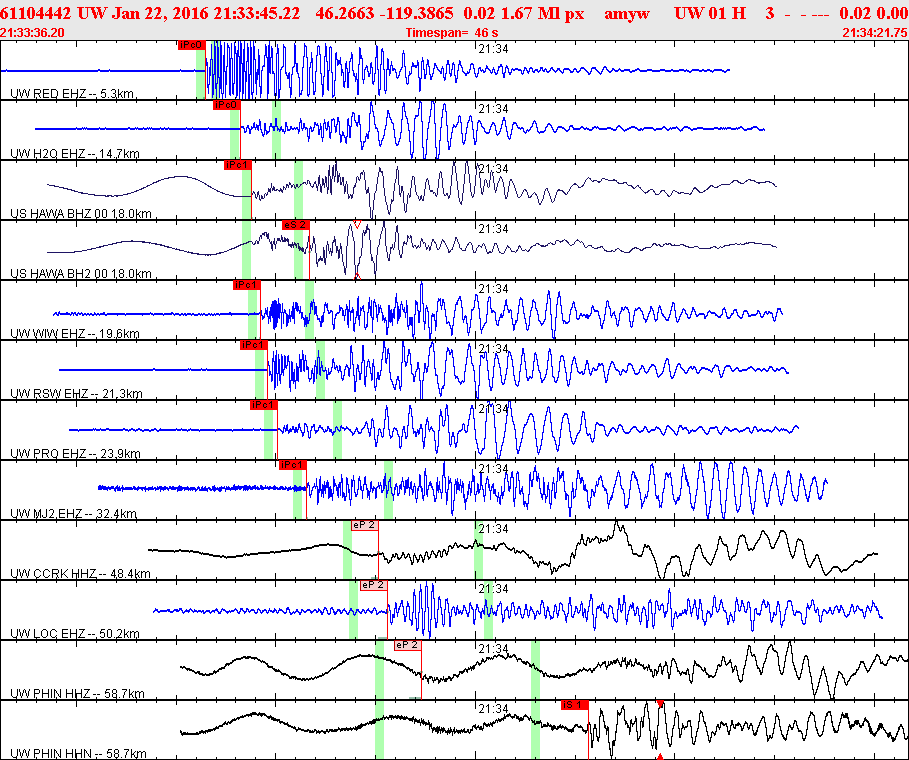Click the station label UW WIW EHZ 19.6km

(75, 333)
